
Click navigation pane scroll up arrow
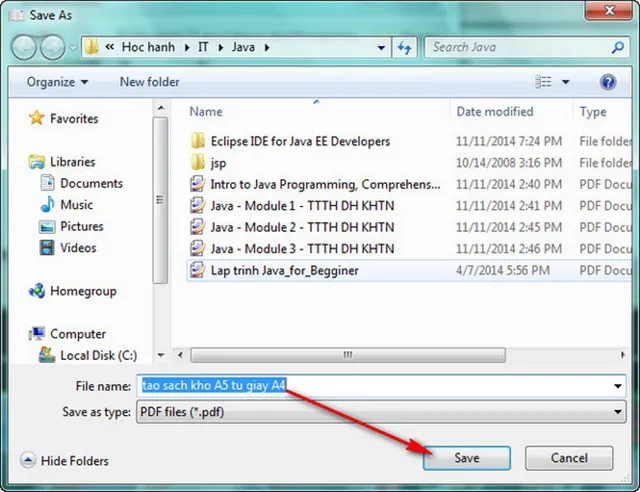pos(161,108)
